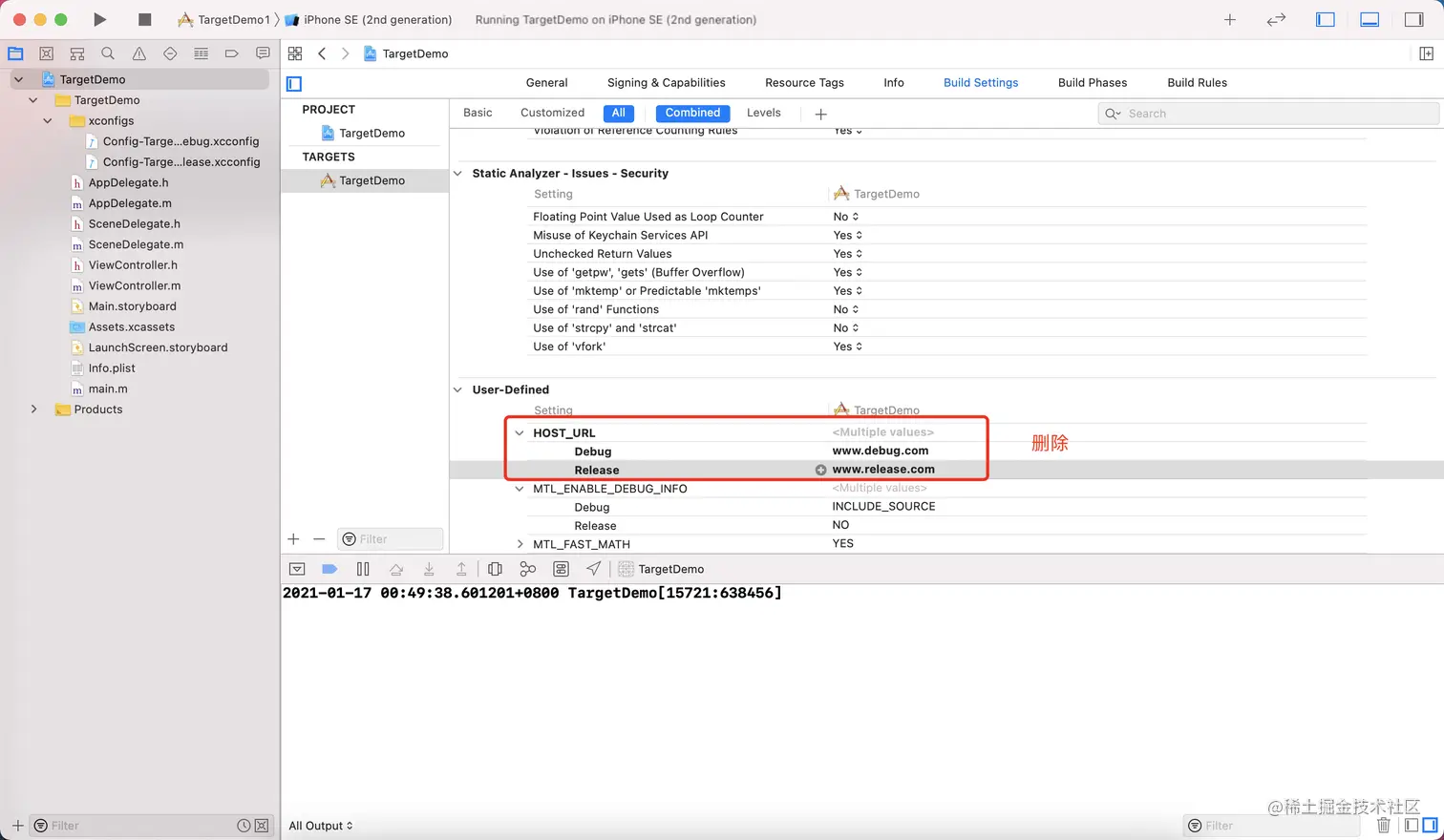The height and width of the screenshot is (840, 1444).
Task: Open the Debug navigator
Action: point(201,53)
